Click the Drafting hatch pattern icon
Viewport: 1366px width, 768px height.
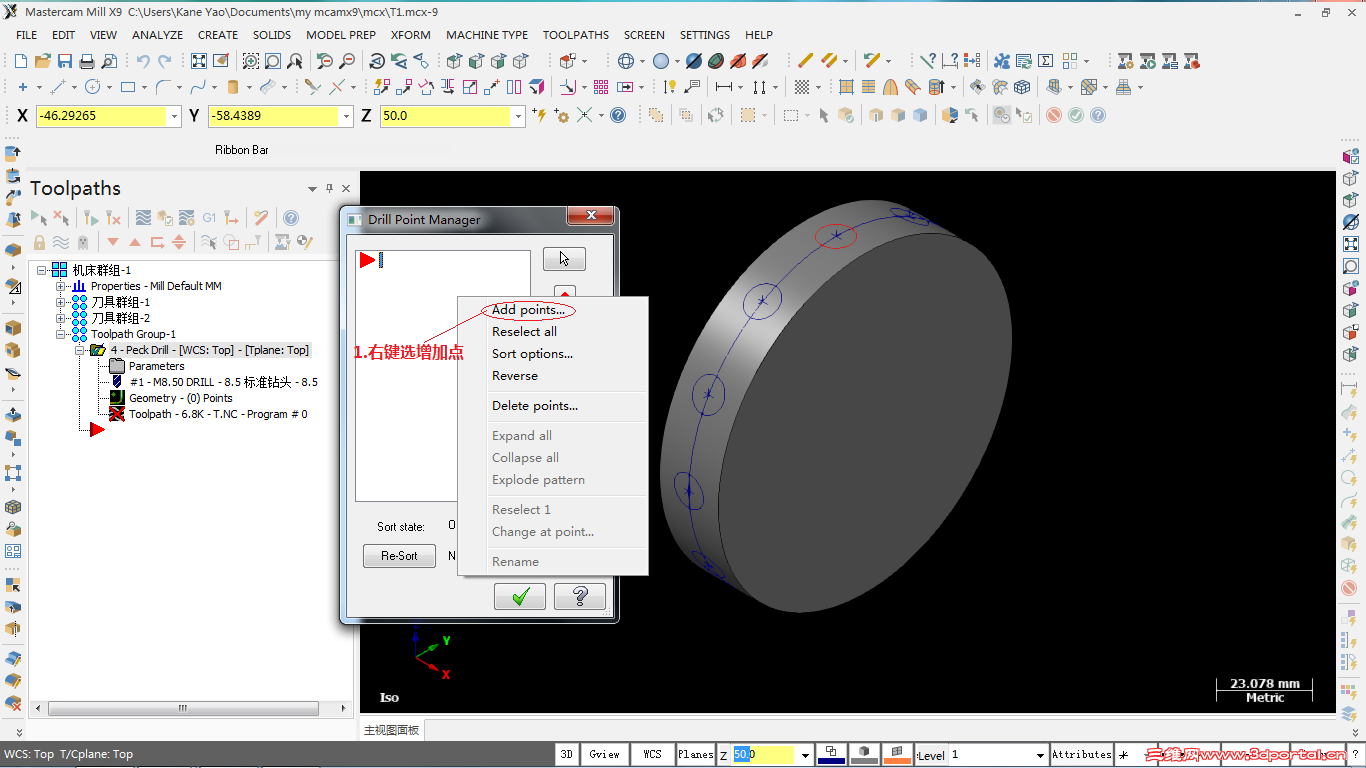pyautogui.click(x=800, y=87)
